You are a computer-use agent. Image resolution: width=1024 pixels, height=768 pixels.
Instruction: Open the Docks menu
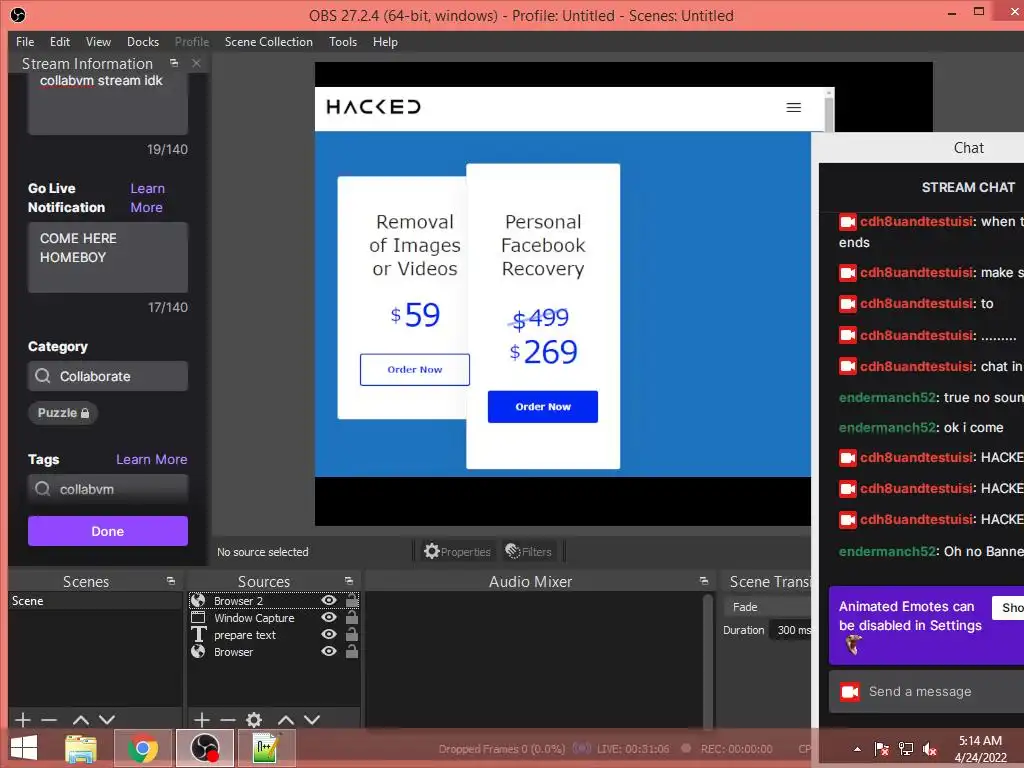point(143,42)
